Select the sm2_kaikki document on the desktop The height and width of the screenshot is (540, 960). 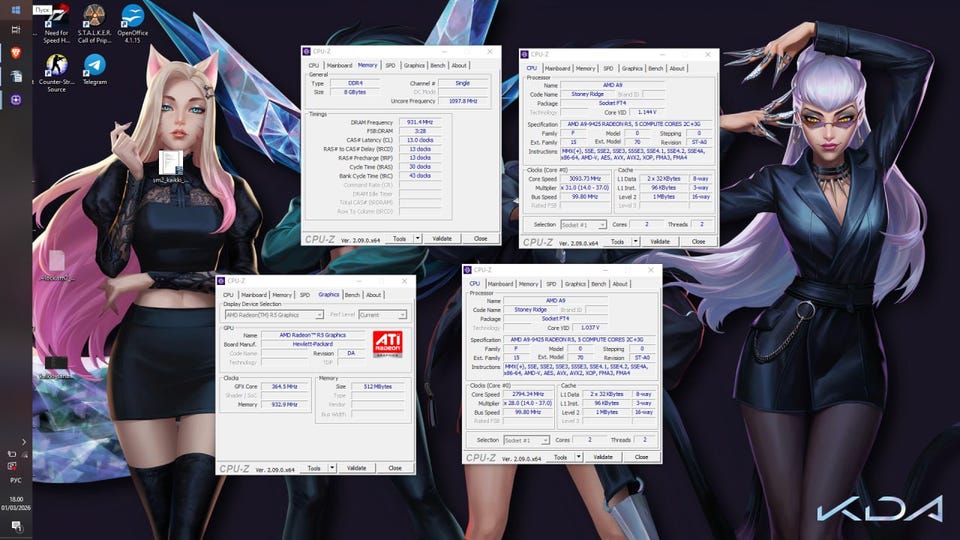170,167
